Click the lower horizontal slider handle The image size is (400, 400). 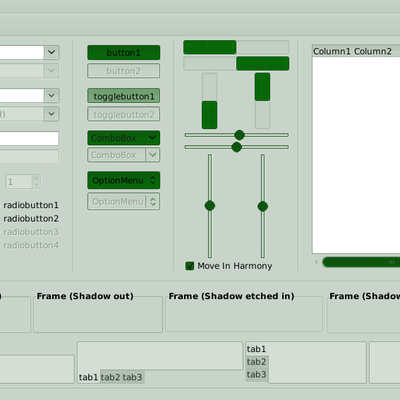[237, 147]
